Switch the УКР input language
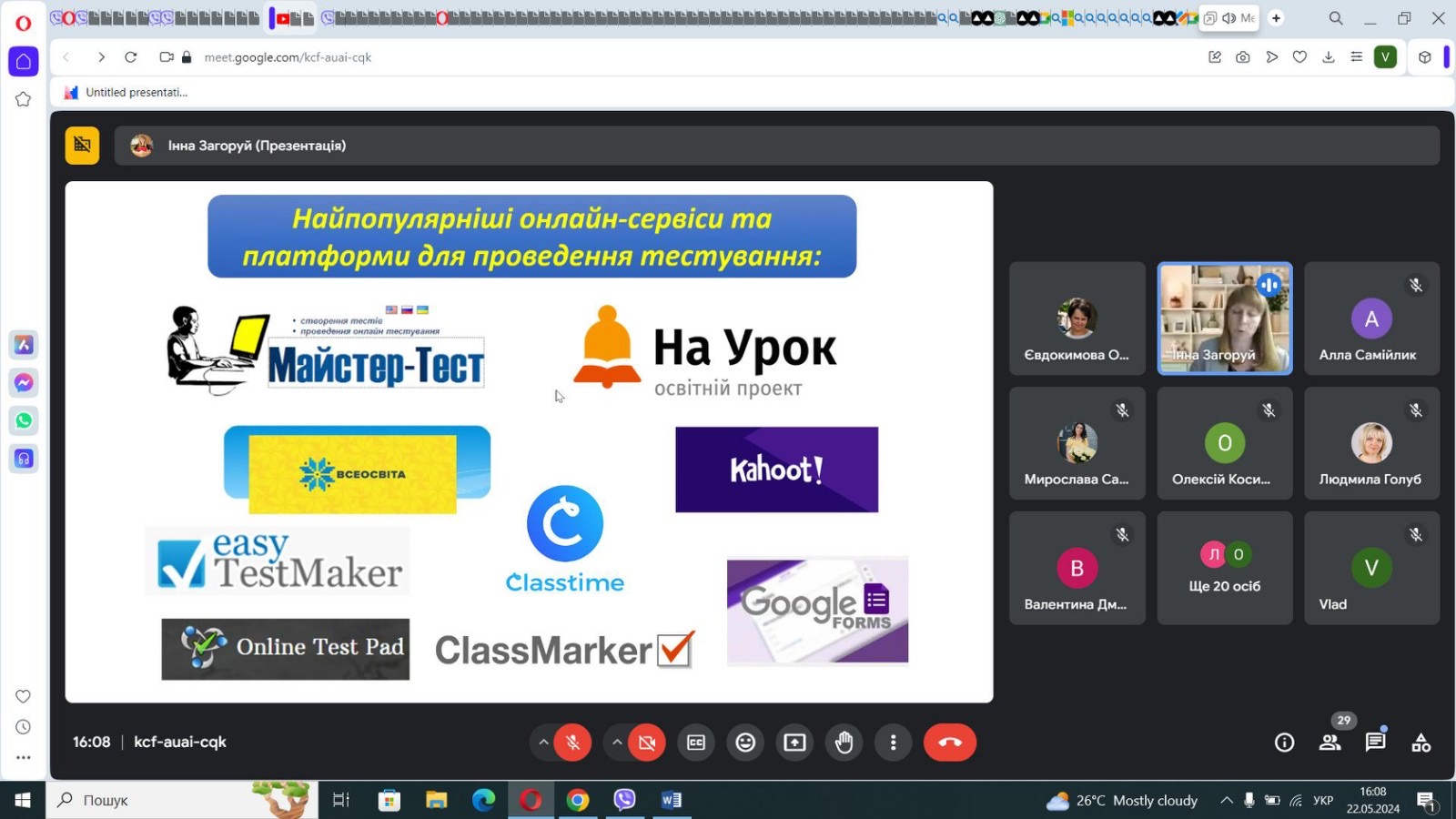Viewport: 1456px width, 819px height. (1323, 800)
